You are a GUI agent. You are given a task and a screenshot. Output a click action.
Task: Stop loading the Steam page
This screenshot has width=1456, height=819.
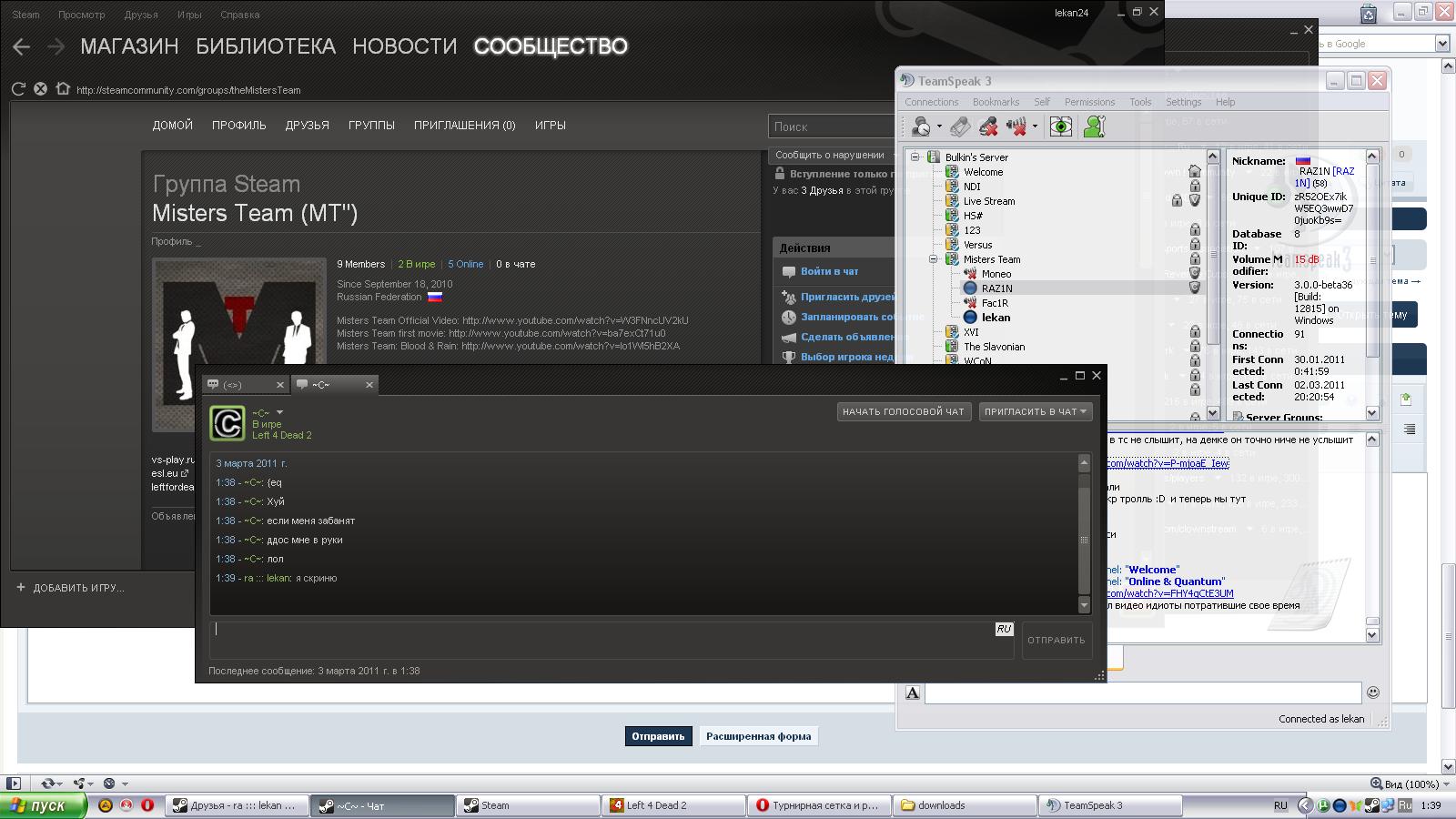point(40,89)
